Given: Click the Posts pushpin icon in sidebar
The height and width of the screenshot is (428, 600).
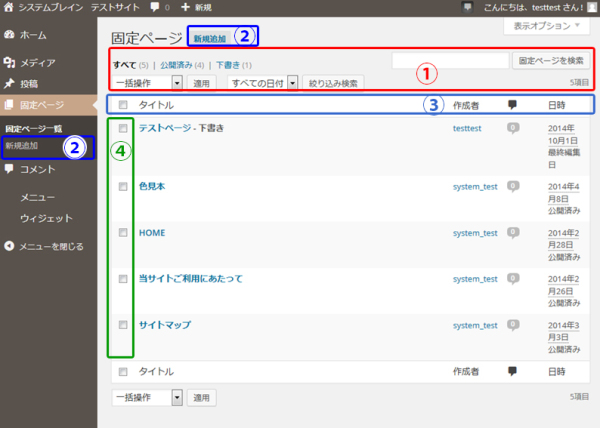Looking at the screenshot, I should coord(10,83).
